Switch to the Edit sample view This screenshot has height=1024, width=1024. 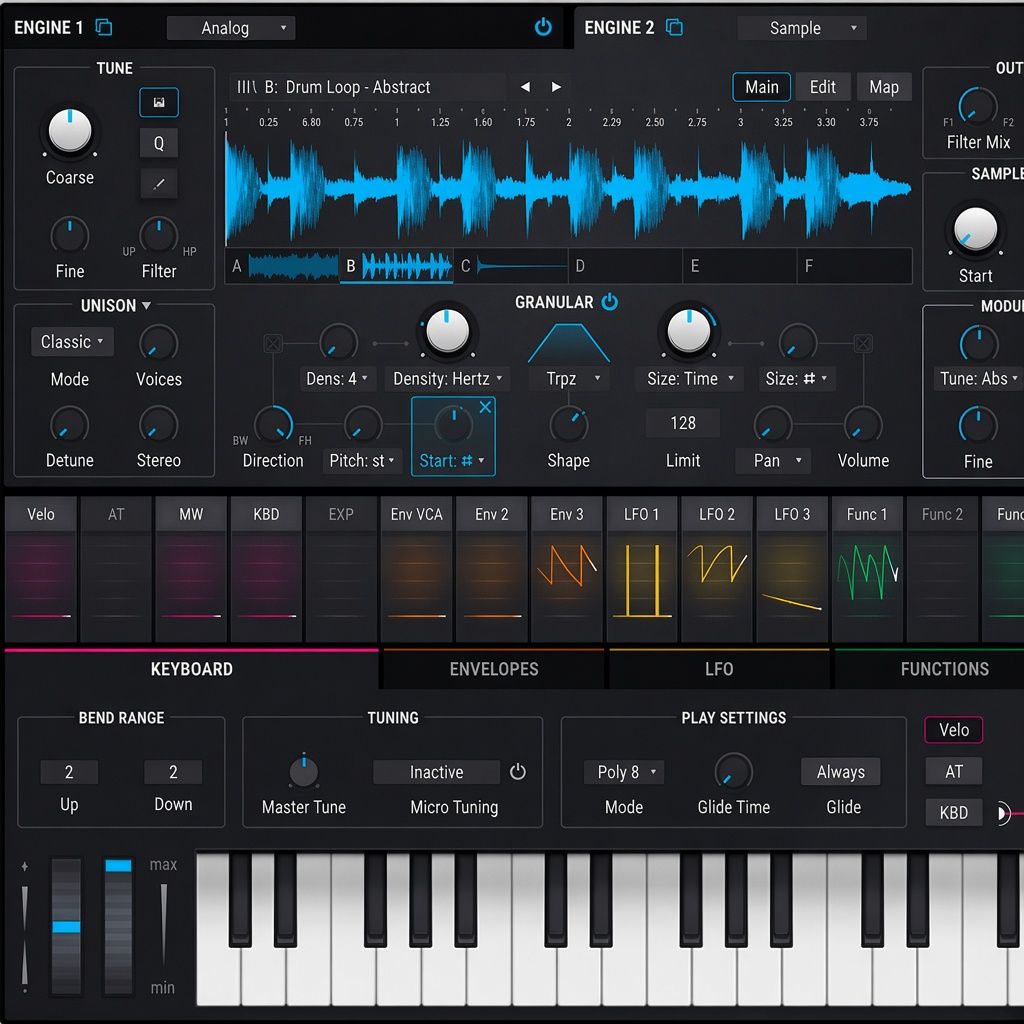pos(823,87)
